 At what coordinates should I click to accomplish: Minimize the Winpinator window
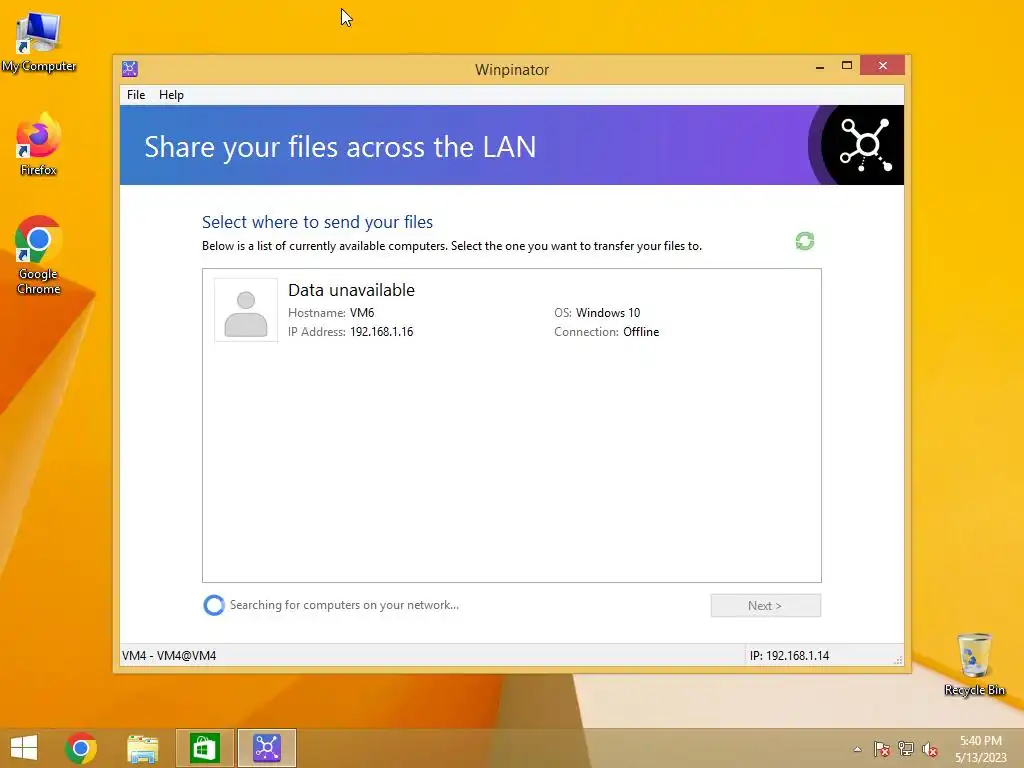tap(820, 66)
